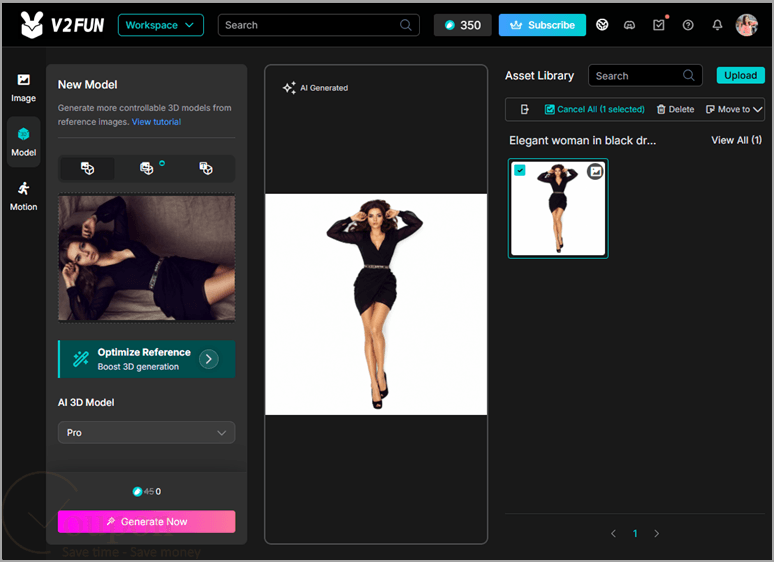Click View All (1) link

click(736, 140)
